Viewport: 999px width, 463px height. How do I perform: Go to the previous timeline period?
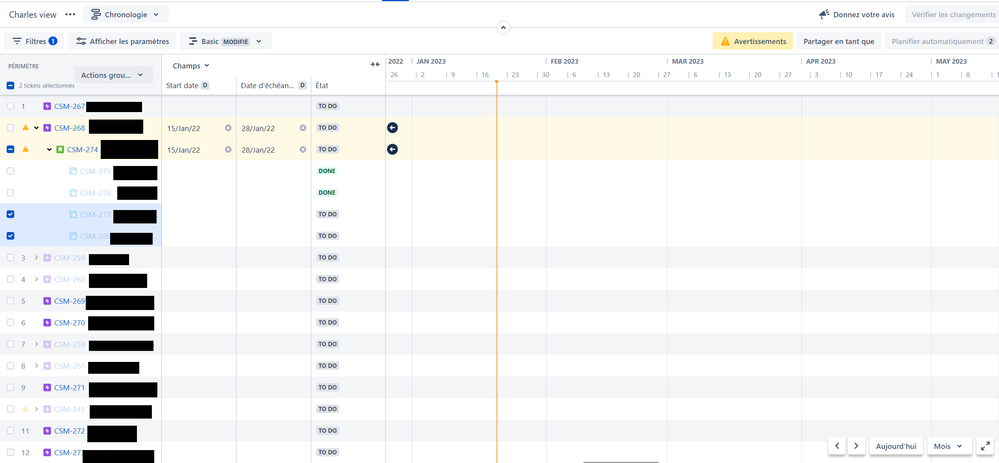837,446
